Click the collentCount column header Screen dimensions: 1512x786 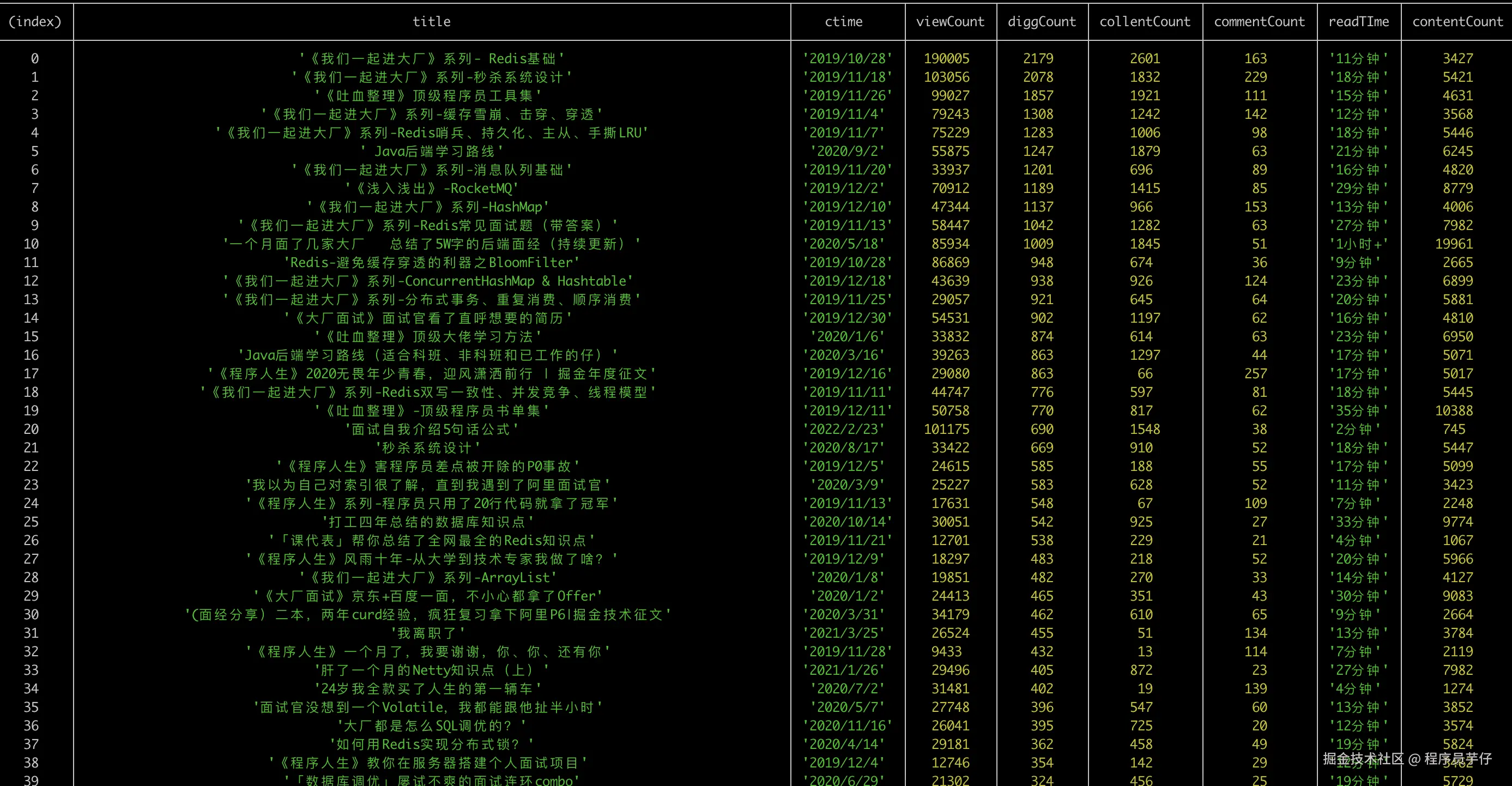(x=1145, y=22)
